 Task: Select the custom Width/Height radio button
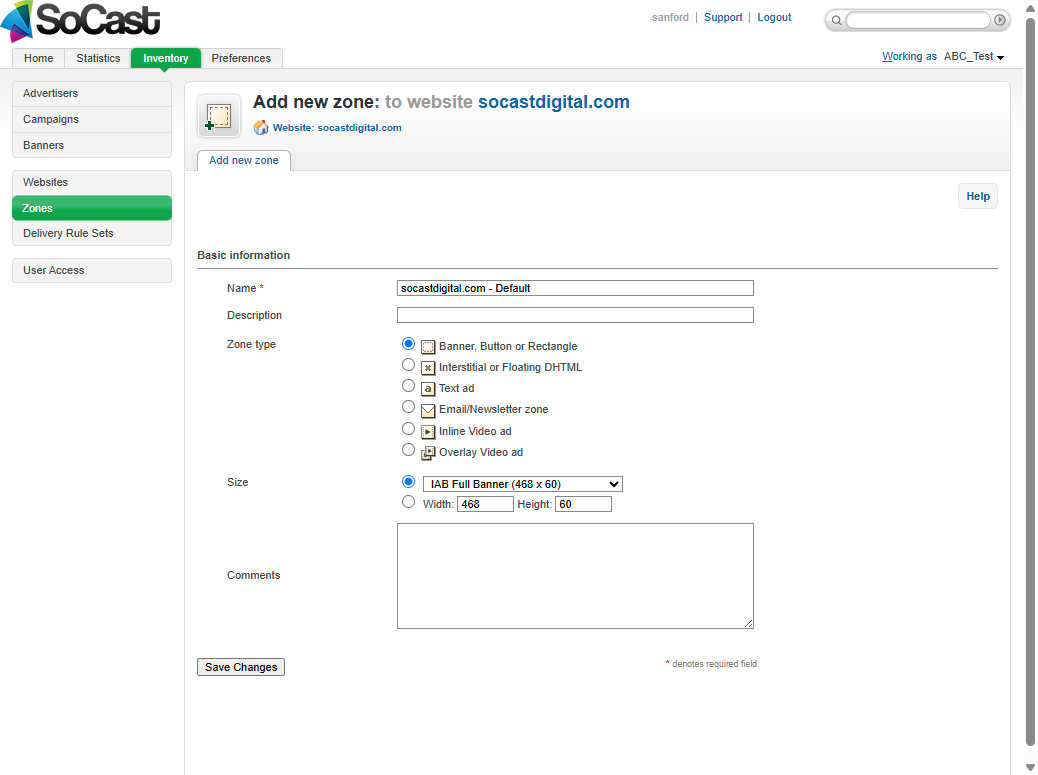point(408,502)
